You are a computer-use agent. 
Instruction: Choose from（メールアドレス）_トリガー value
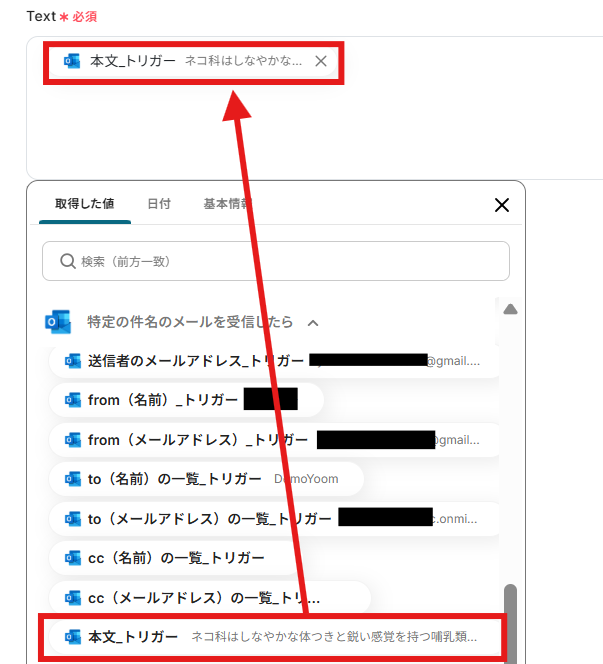tap(274, 440)
